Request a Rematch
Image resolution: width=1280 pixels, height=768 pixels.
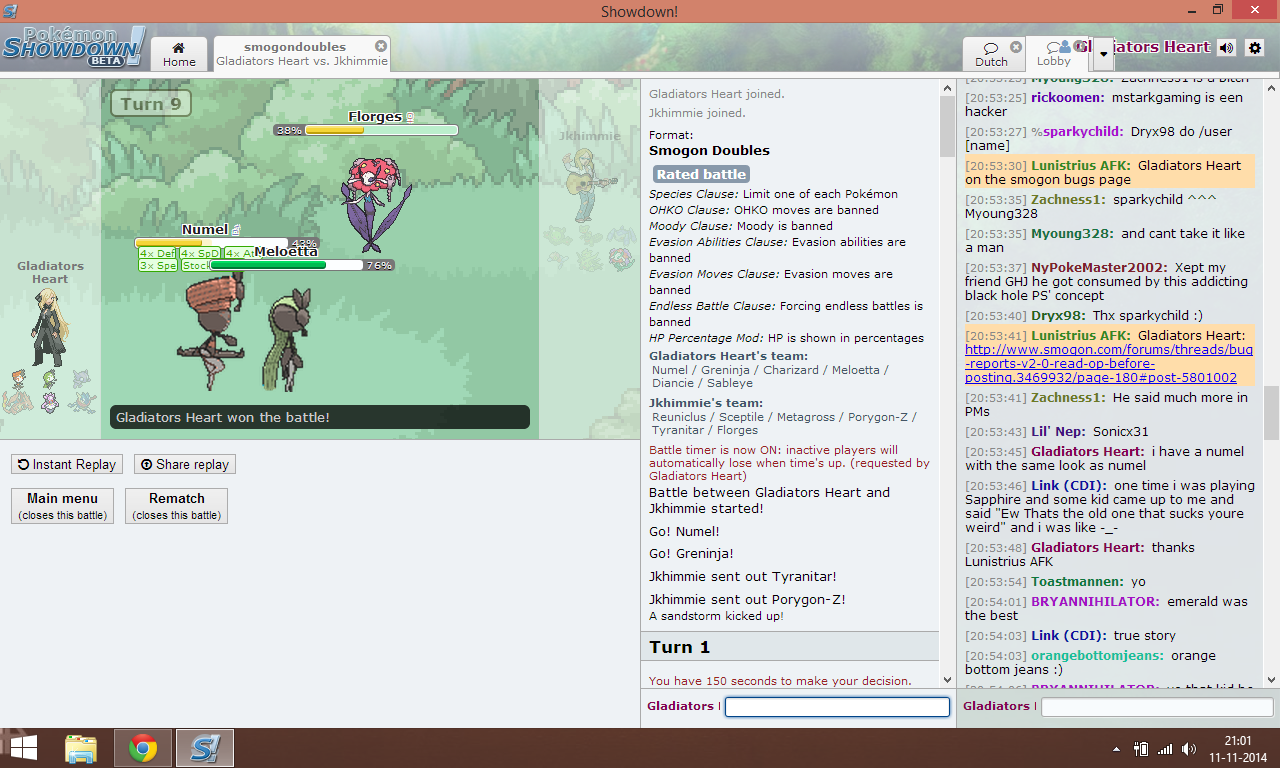(x=176, y=506)
